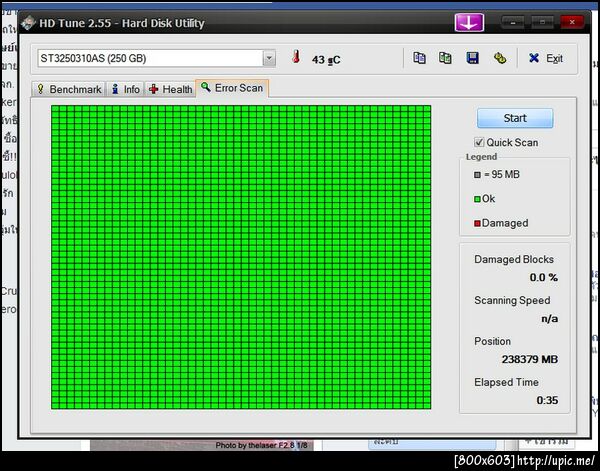This screenshot has width=600, height=471.
Task: Switch to the Health tab
Action: click(x=170, y=89)
